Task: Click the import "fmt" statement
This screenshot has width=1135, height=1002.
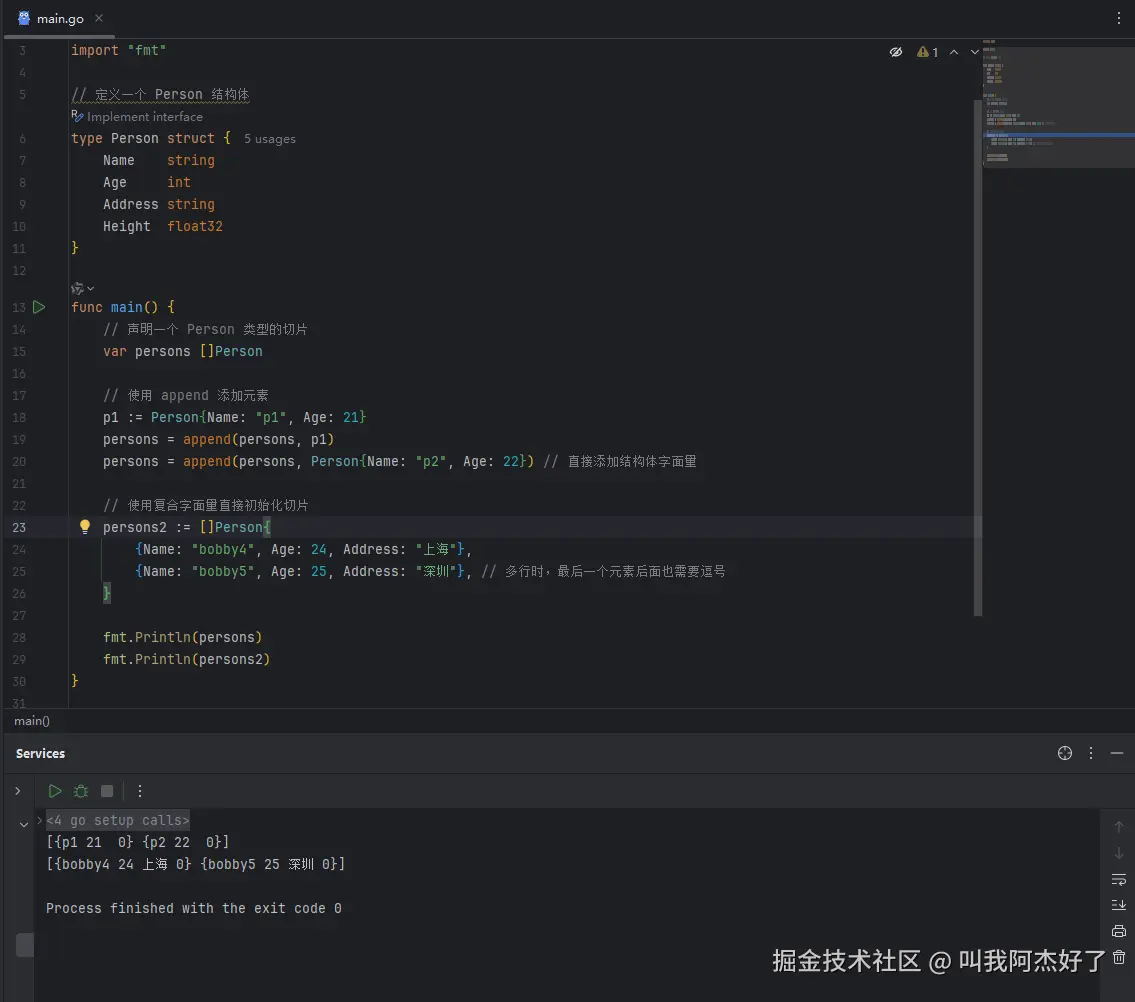Action: coord(118,50)
